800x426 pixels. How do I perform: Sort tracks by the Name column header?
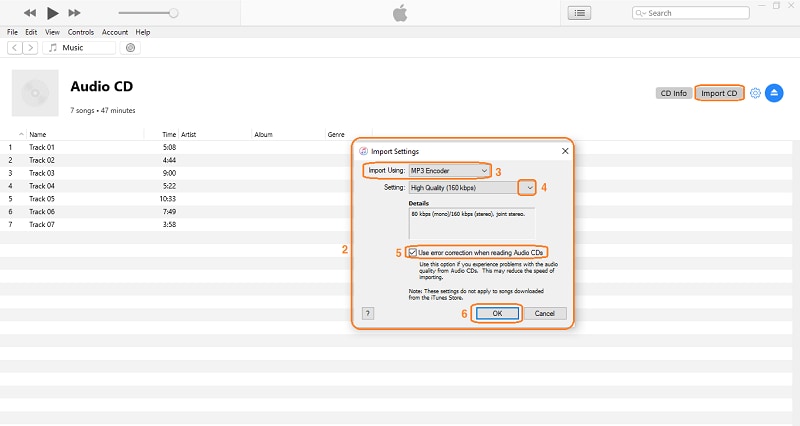(x=38, y=135)
